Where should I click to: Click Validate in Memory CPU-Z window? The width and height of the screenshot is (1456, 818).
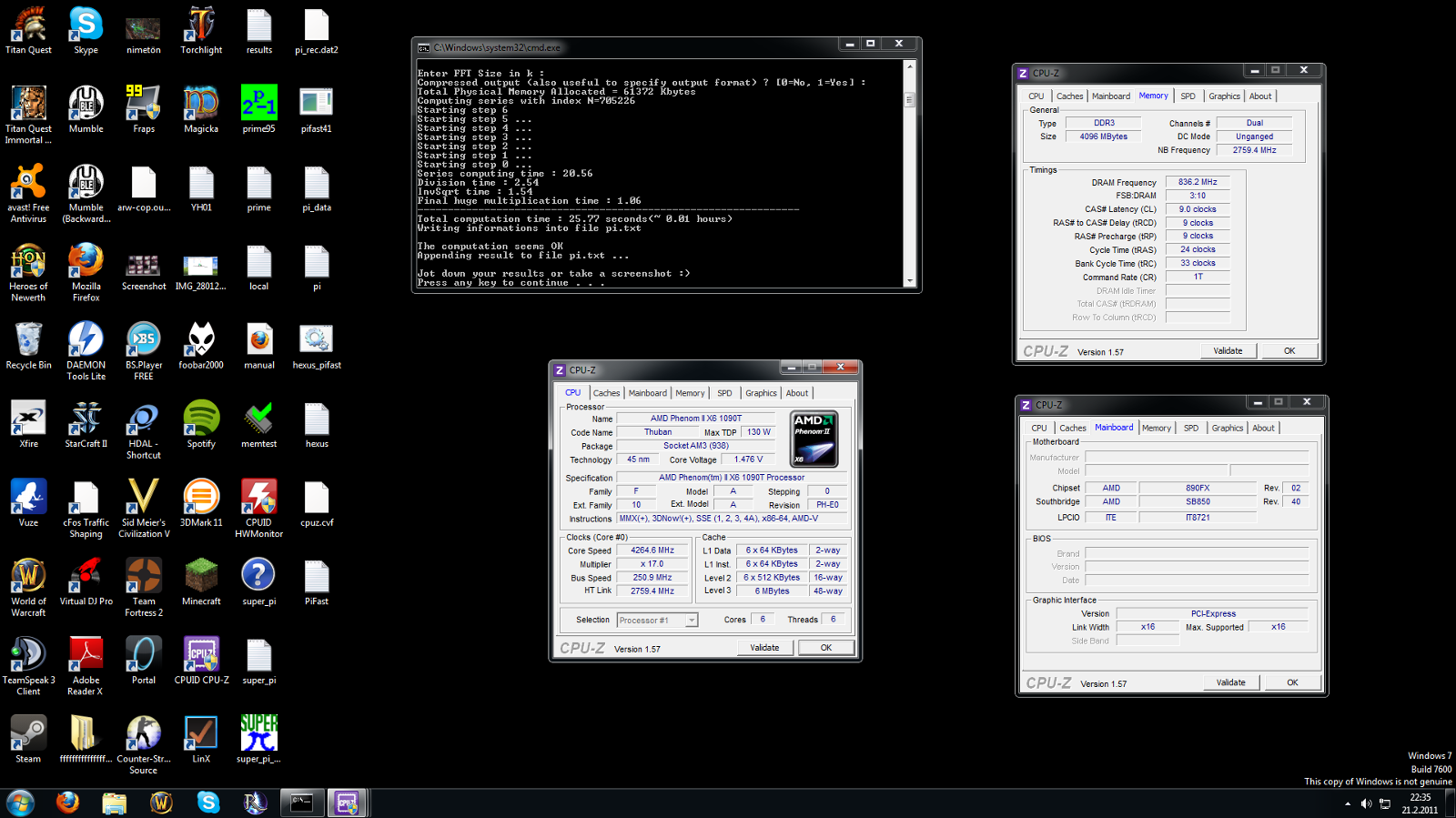[x=1228, y=351]
